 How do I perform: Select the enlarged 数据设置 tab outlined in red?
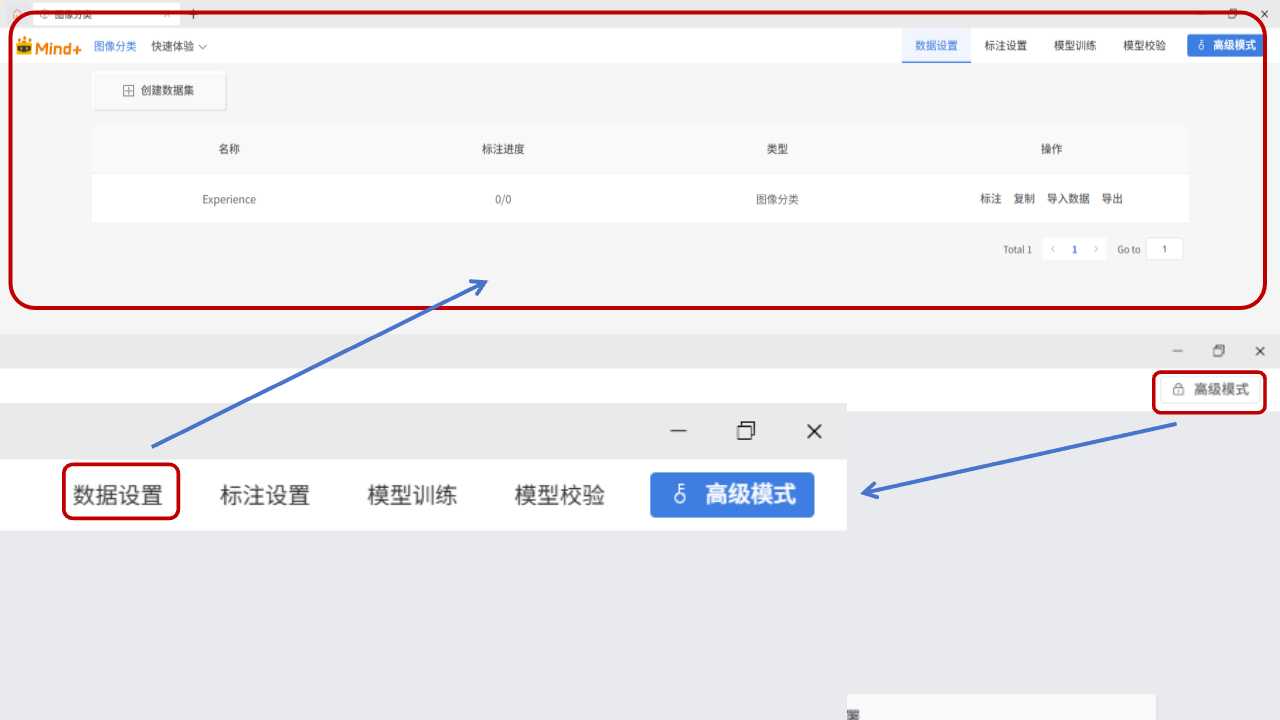pyautogui.click(x=118, y=495)
